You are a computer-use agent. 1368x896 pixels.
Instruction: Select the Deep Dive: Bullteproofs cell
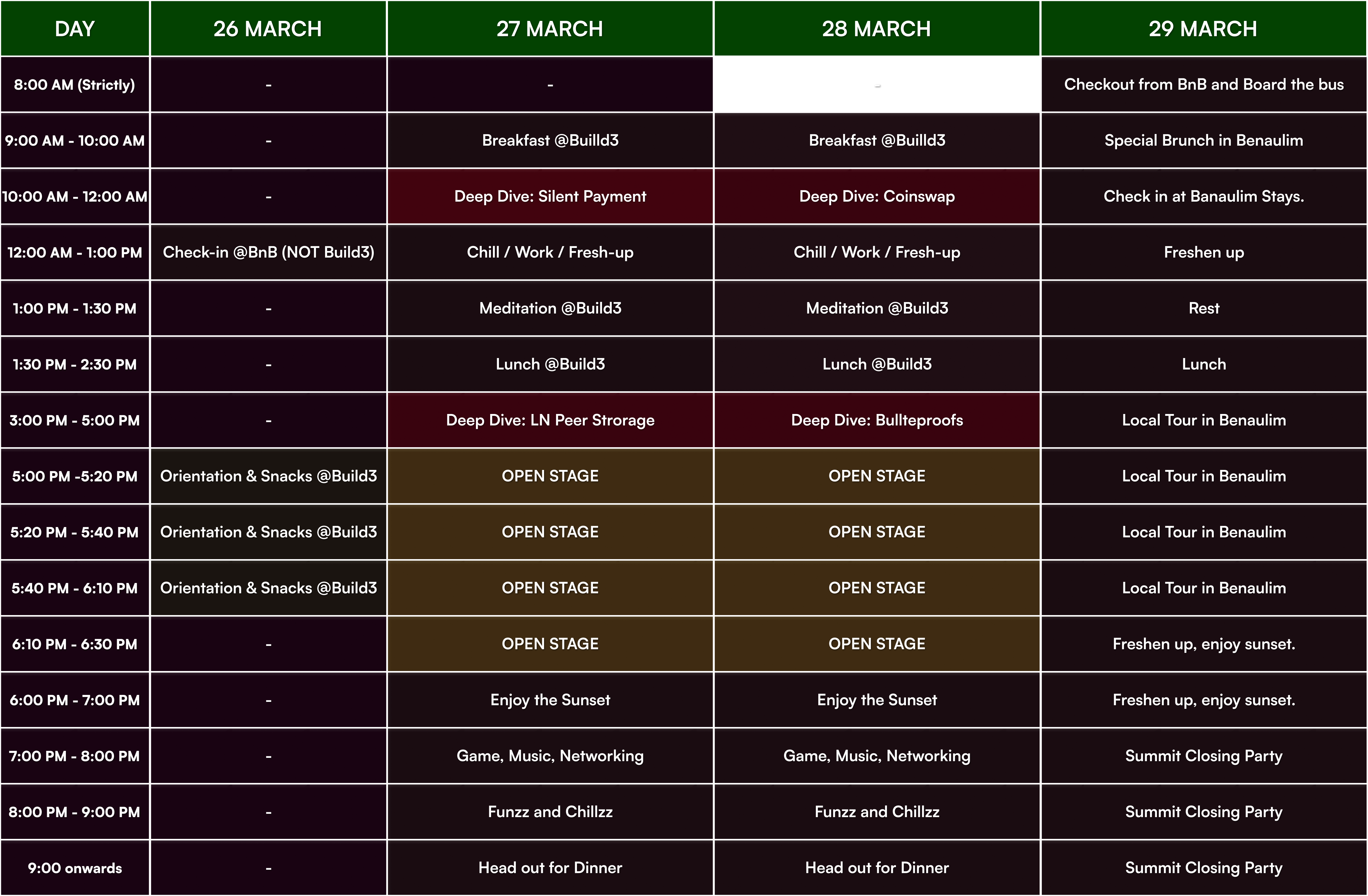pos(877,420)
